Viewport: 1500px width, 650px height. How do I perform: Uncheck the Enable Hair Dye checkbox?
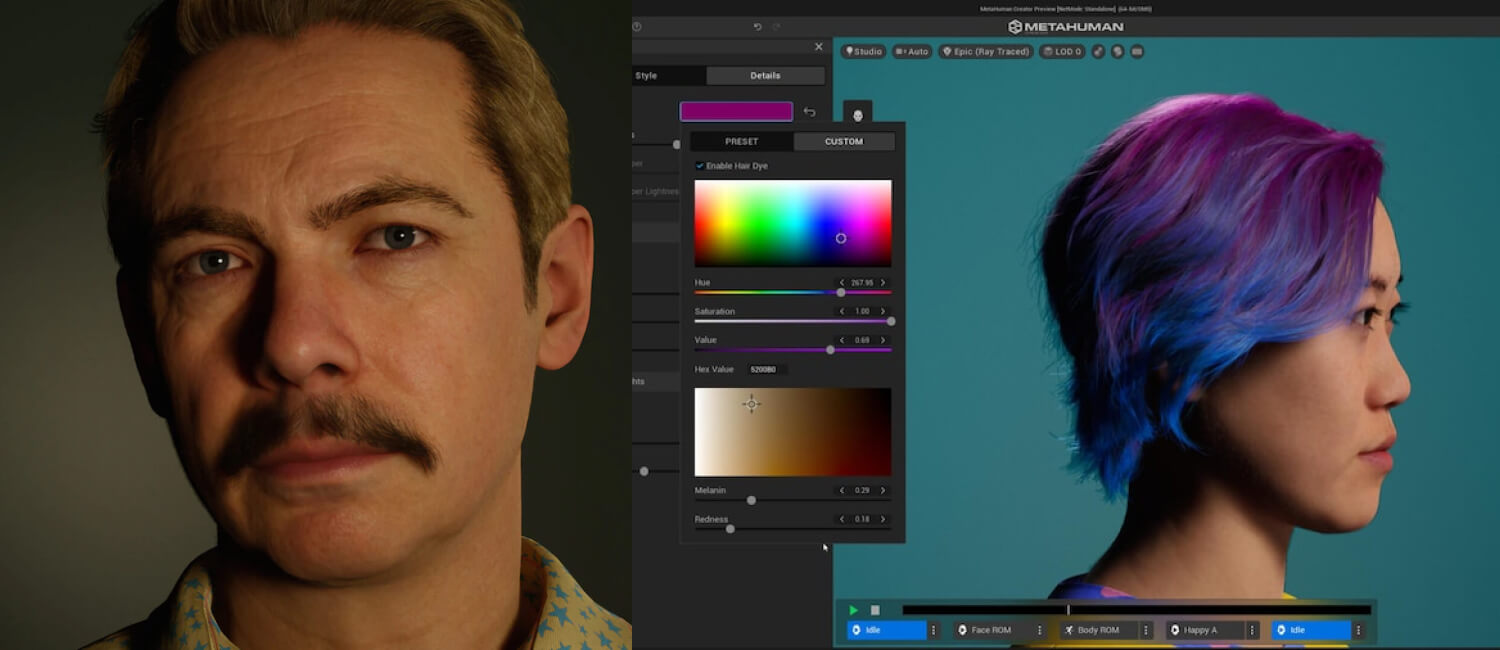coord(700,166)
